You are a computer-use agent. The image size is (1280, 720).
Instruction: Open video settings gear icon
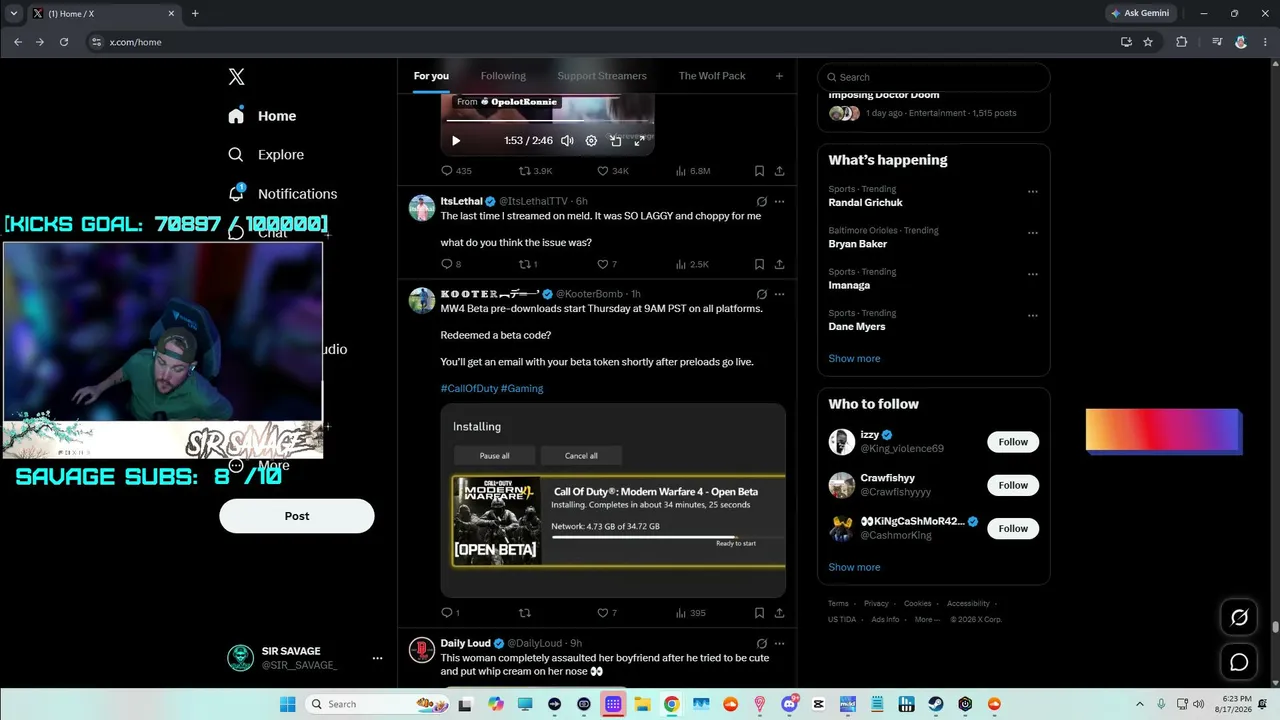(x=591, y=141)
